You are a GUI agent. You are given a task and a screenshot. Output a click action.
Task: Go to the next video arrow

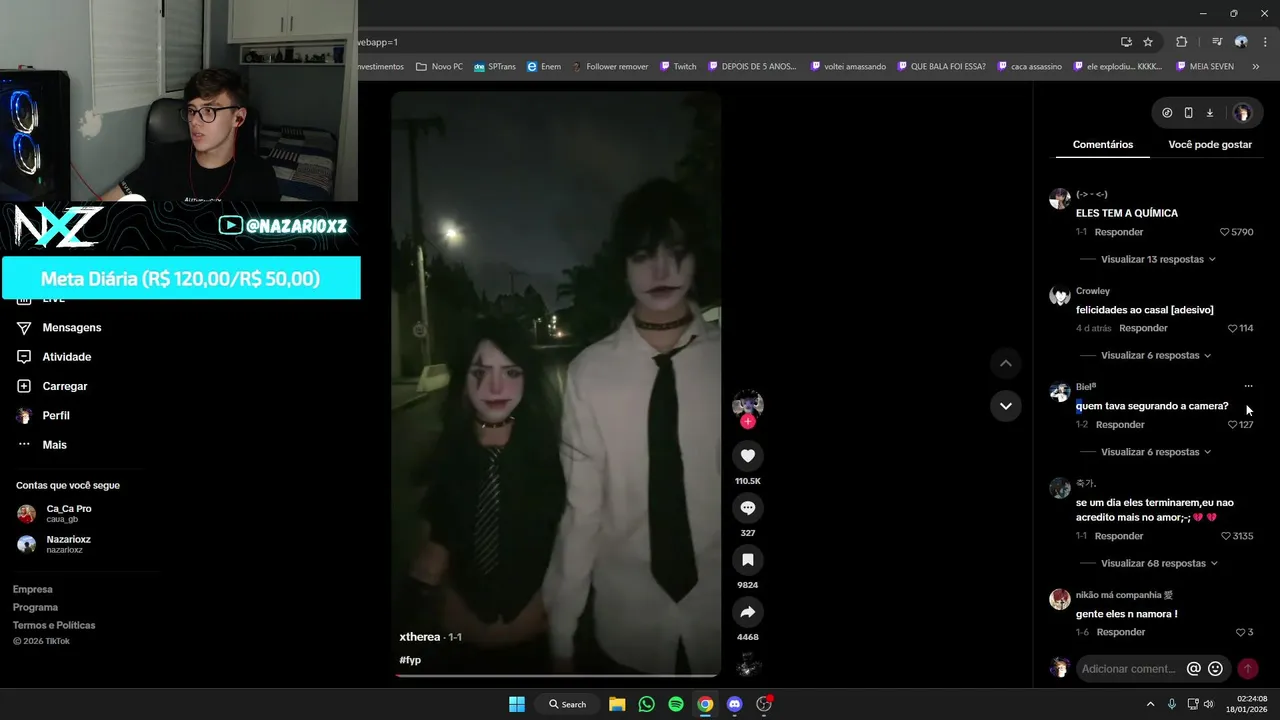coord(1005,406)
